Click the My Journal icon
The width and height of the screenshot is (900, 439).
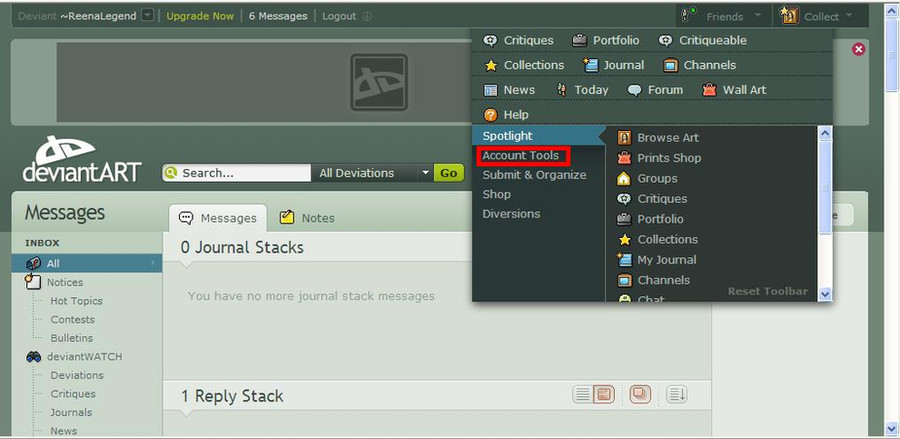pyautogui.click(x=624, y=259)
